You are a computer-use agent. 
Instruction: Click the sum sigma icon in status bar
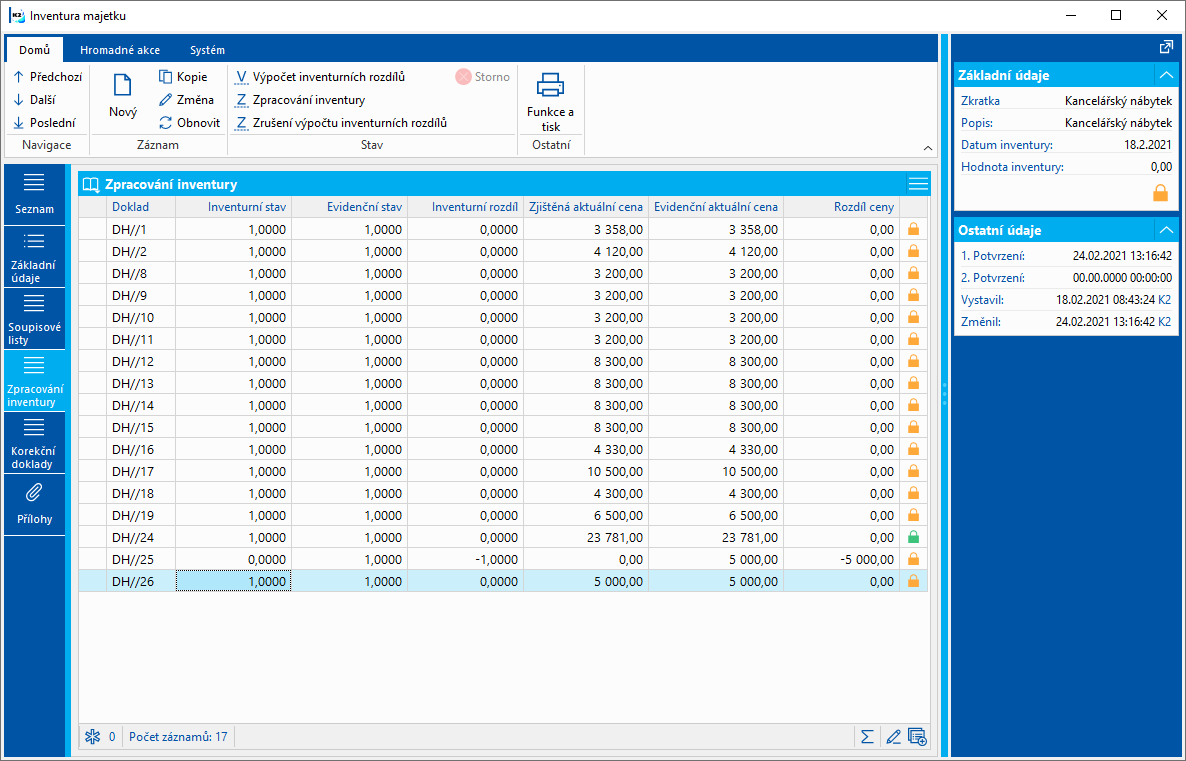[x=867, y=737]
